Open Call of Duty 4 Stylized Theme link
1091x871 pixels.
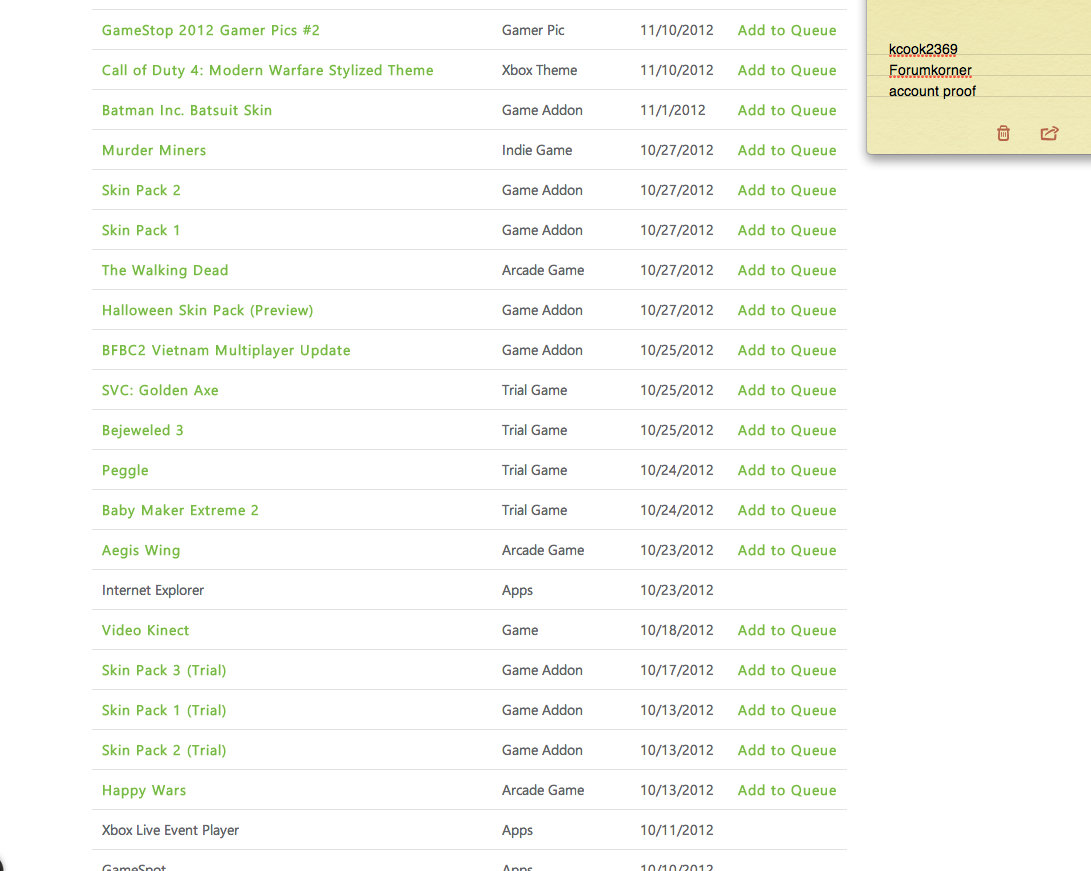[x=267, y=70]
